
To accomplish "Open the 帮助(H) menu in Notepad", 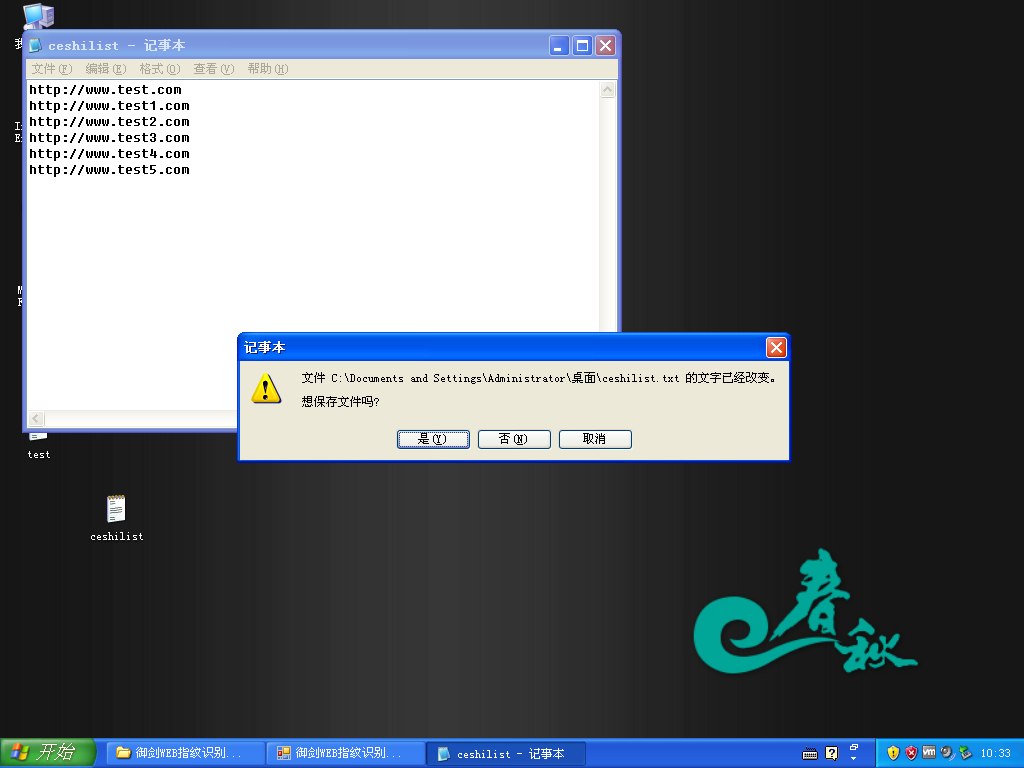I will pyautogui.click(x=268, y=69).
